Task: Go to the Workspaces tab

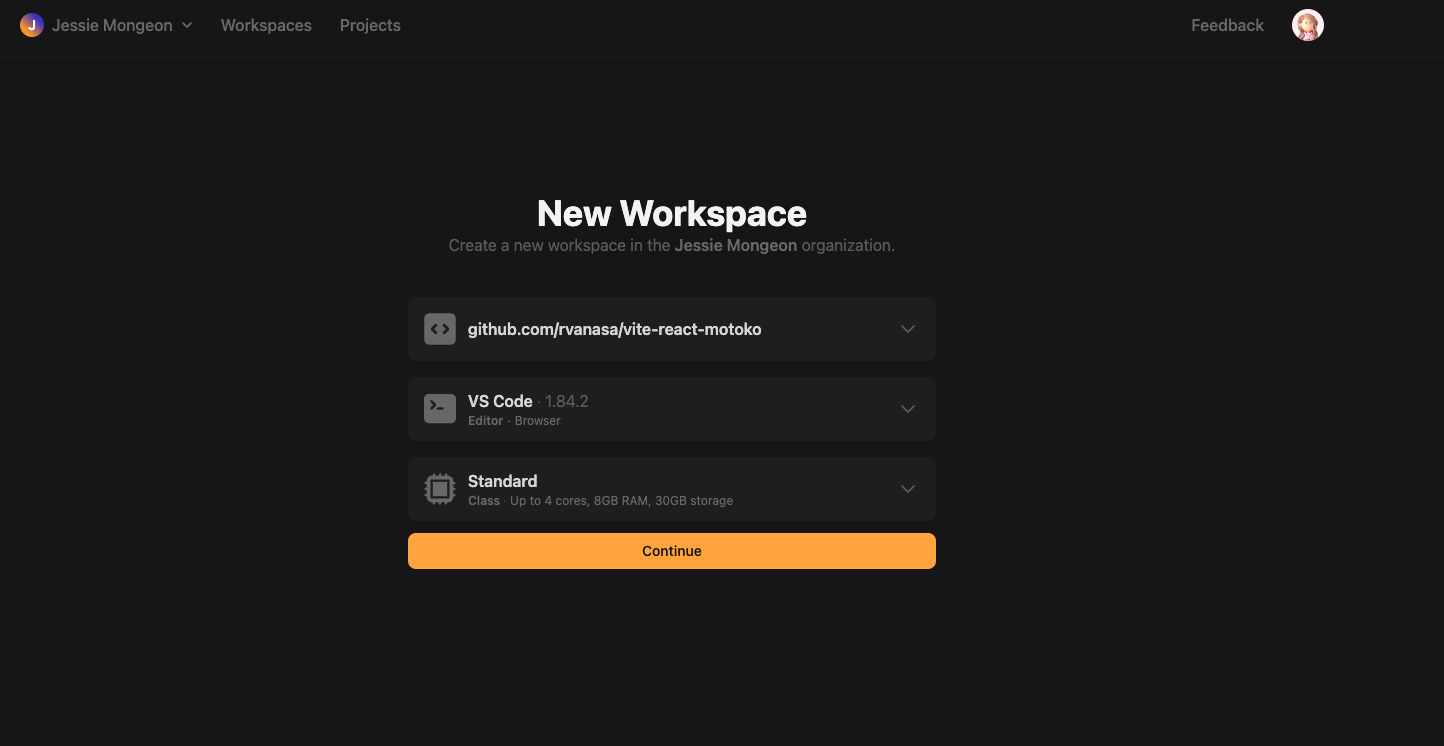Action: pyautogui.click(x=266, y=25)
